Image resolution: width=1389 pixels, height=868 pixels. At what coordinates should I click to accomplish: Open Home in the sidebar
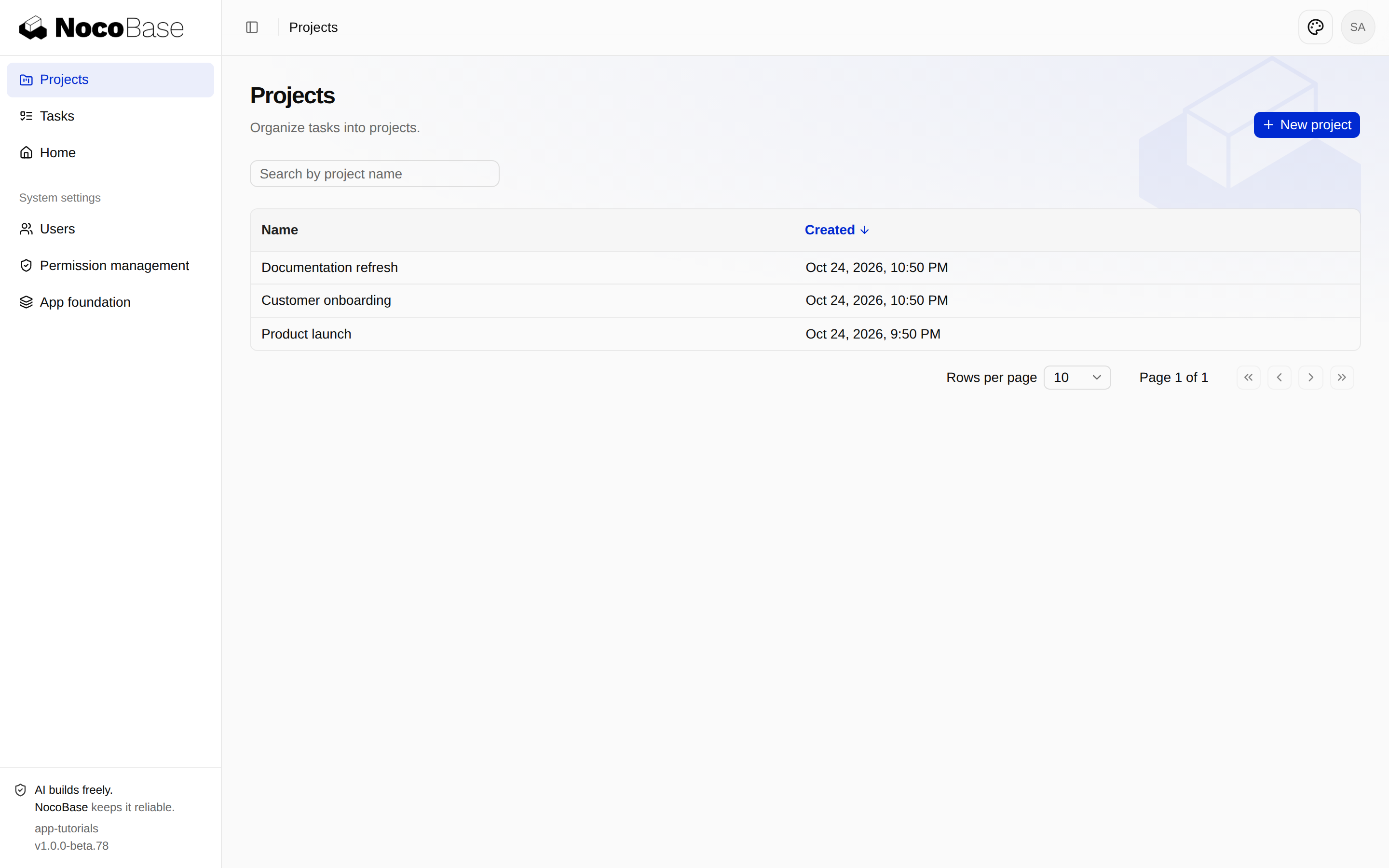[110, 153]
